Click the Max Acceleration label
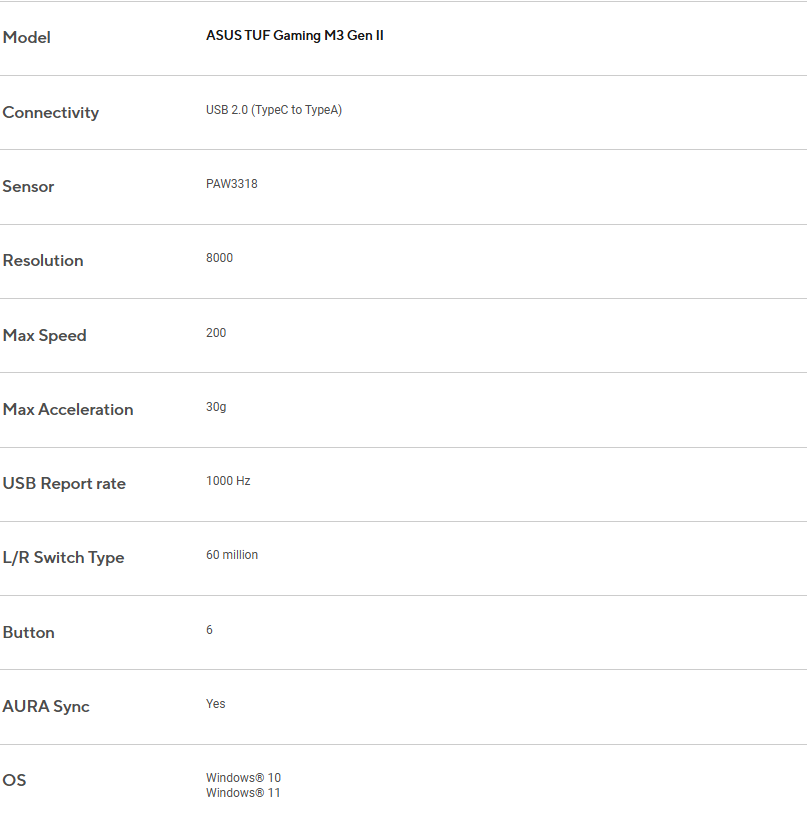The height and width of the screenshot is (827, 807). coord(68,410)
